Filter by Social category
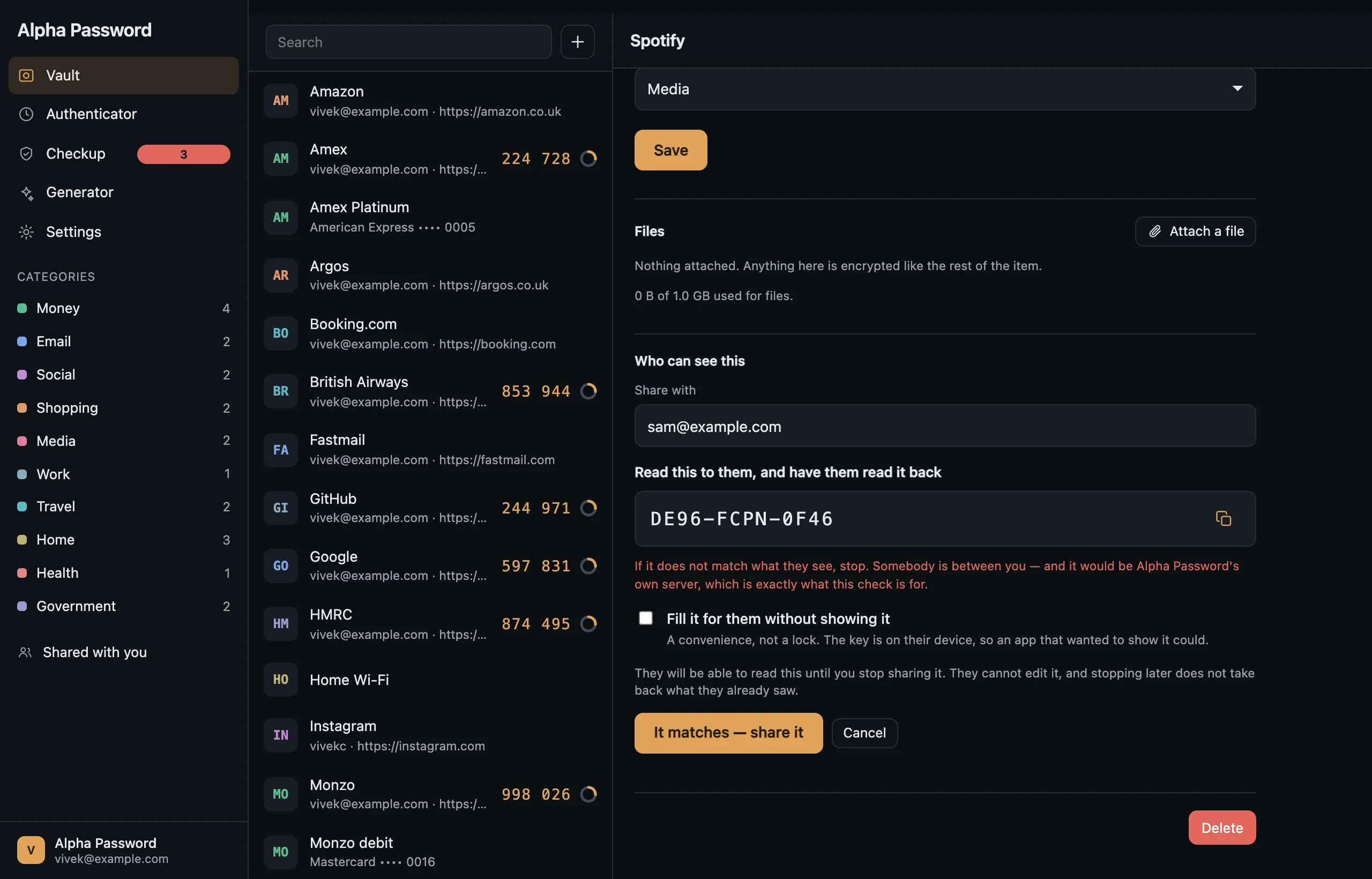Viewport: 1372px width, 879px height. coord(123,375)
